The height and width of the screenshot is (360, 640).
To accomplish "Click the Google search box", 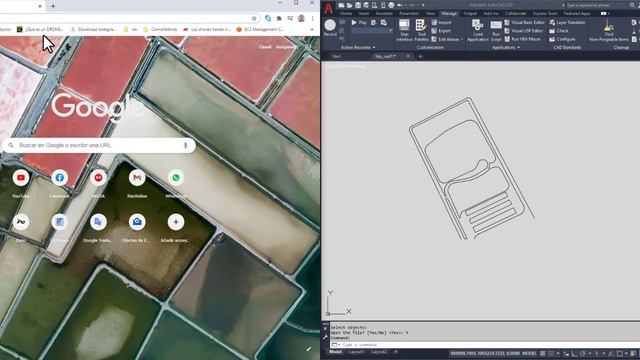I will (99, 145).
